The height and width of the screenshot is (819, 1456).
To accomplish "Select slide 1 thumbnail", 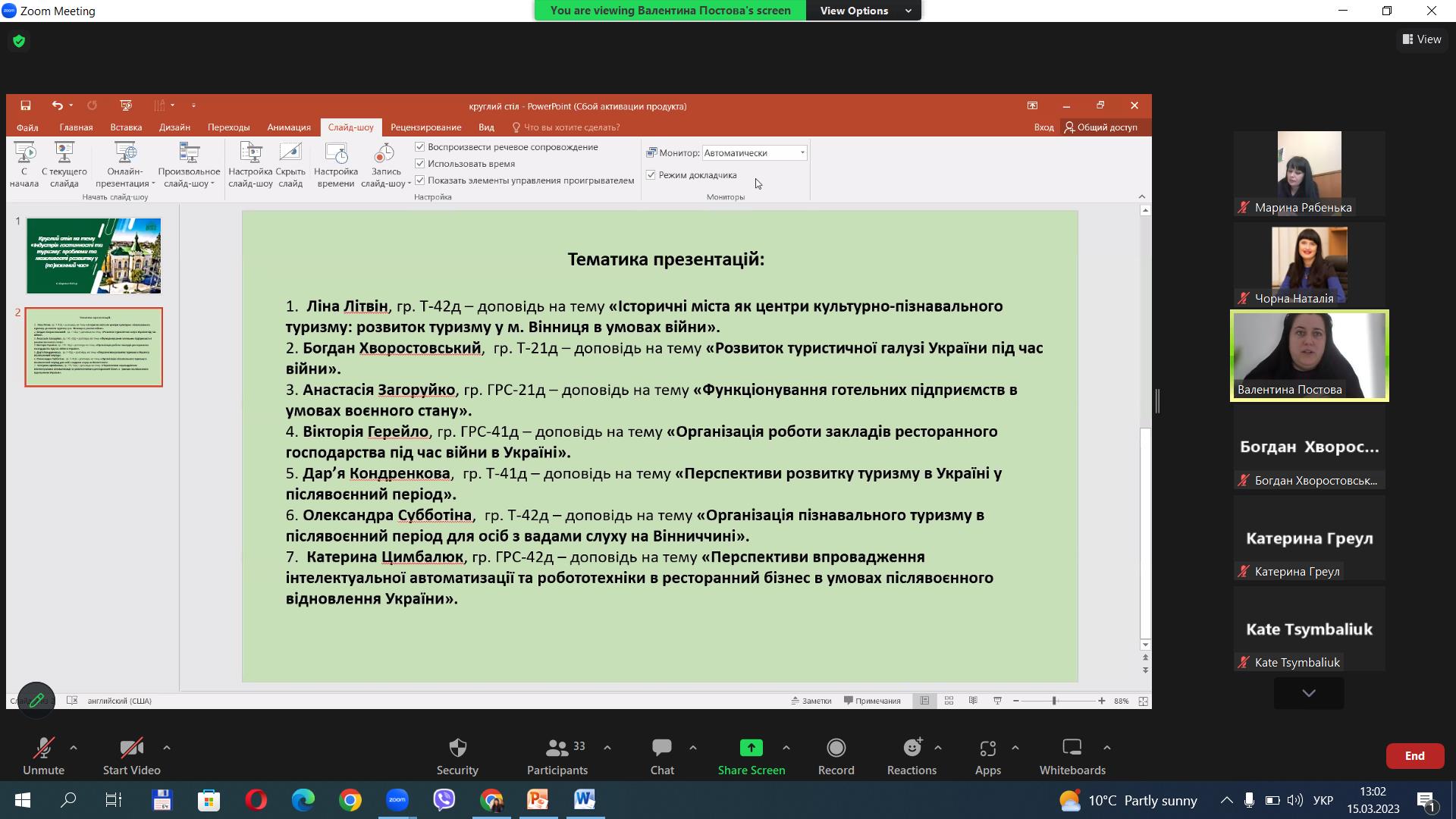I will point(93,256).
